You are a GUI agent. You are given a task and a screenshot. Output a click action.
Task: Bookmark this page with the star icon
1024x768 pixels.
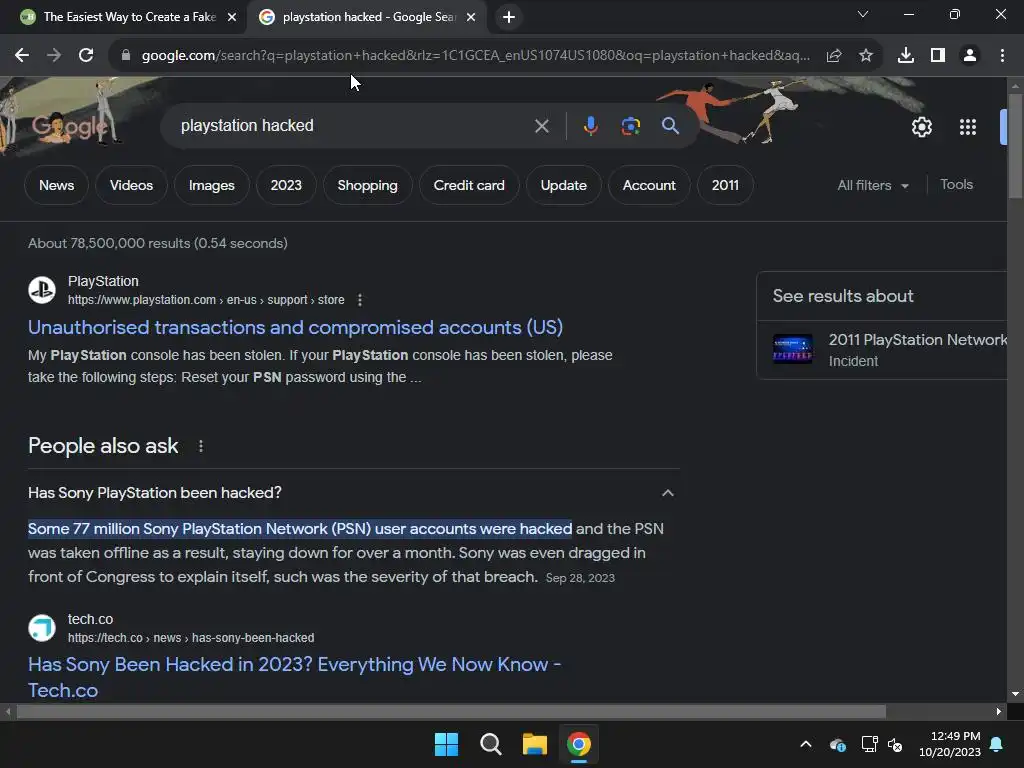(x=865, y=56)
